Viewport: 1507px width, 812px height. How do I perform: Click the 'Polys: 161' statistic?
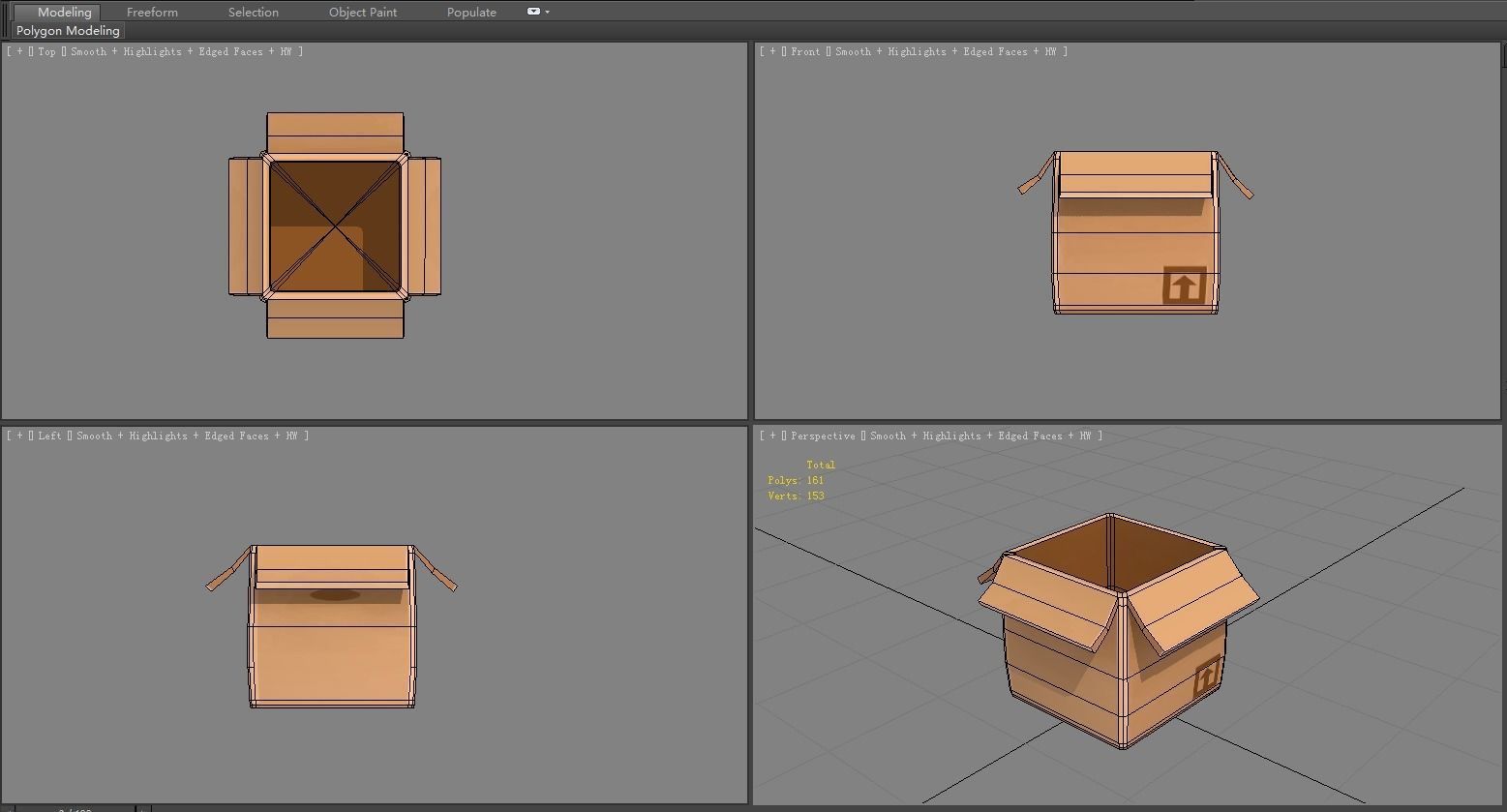coord(796,480)
